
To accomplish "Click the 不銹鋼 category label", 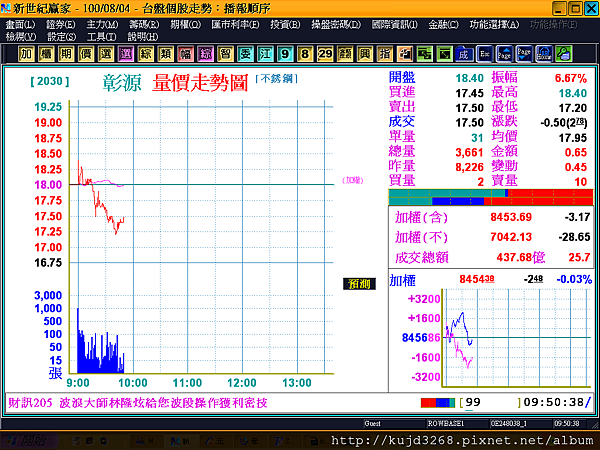I will [277, 79].
